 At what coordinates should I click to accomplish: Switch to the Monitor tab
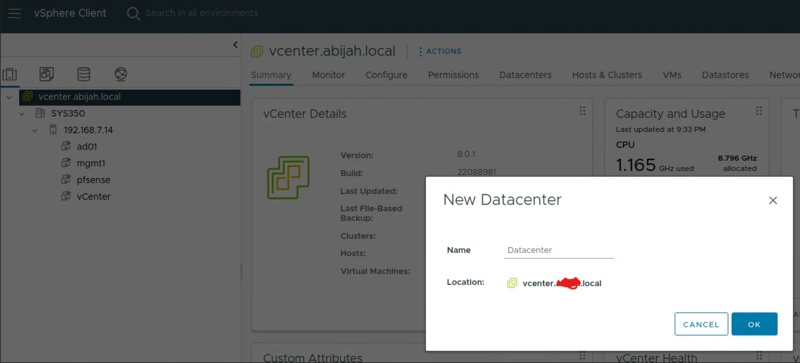click(x=329, y=75)
